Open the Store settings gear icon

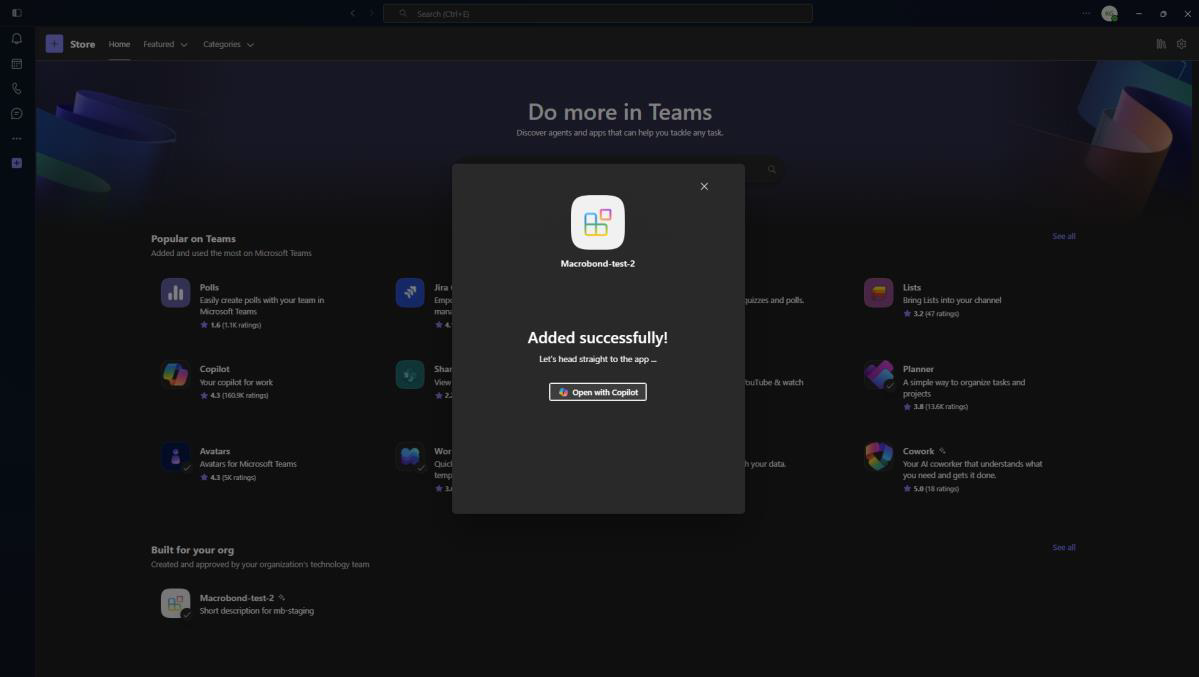click(1181, 44)
